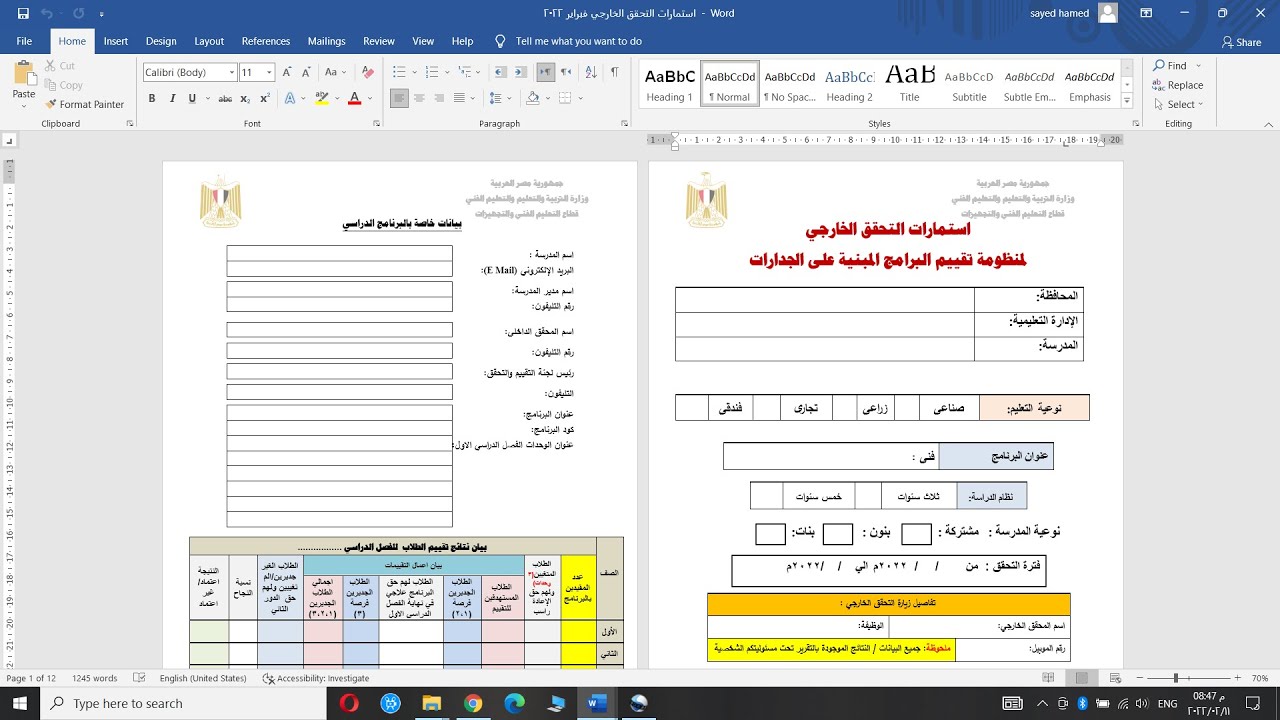Apply the Subtitle style
This screenshot has height=720, width=1280.
(x=969, y=85)
